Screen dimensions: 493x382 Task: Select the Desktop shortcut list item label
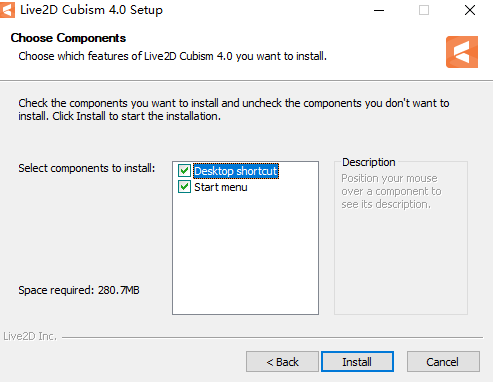point(236,171)
